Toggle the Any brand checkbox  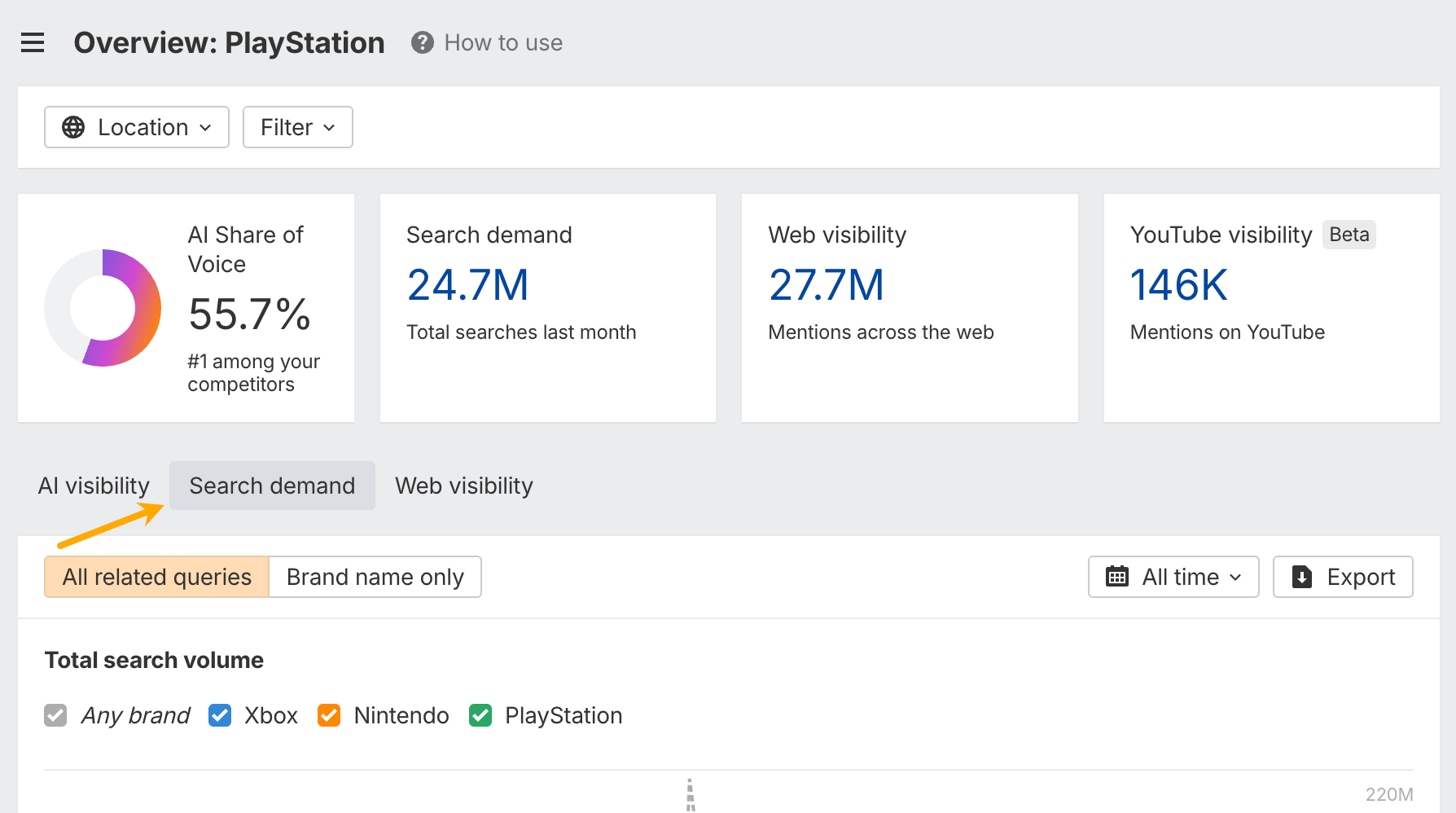[55, 715]
